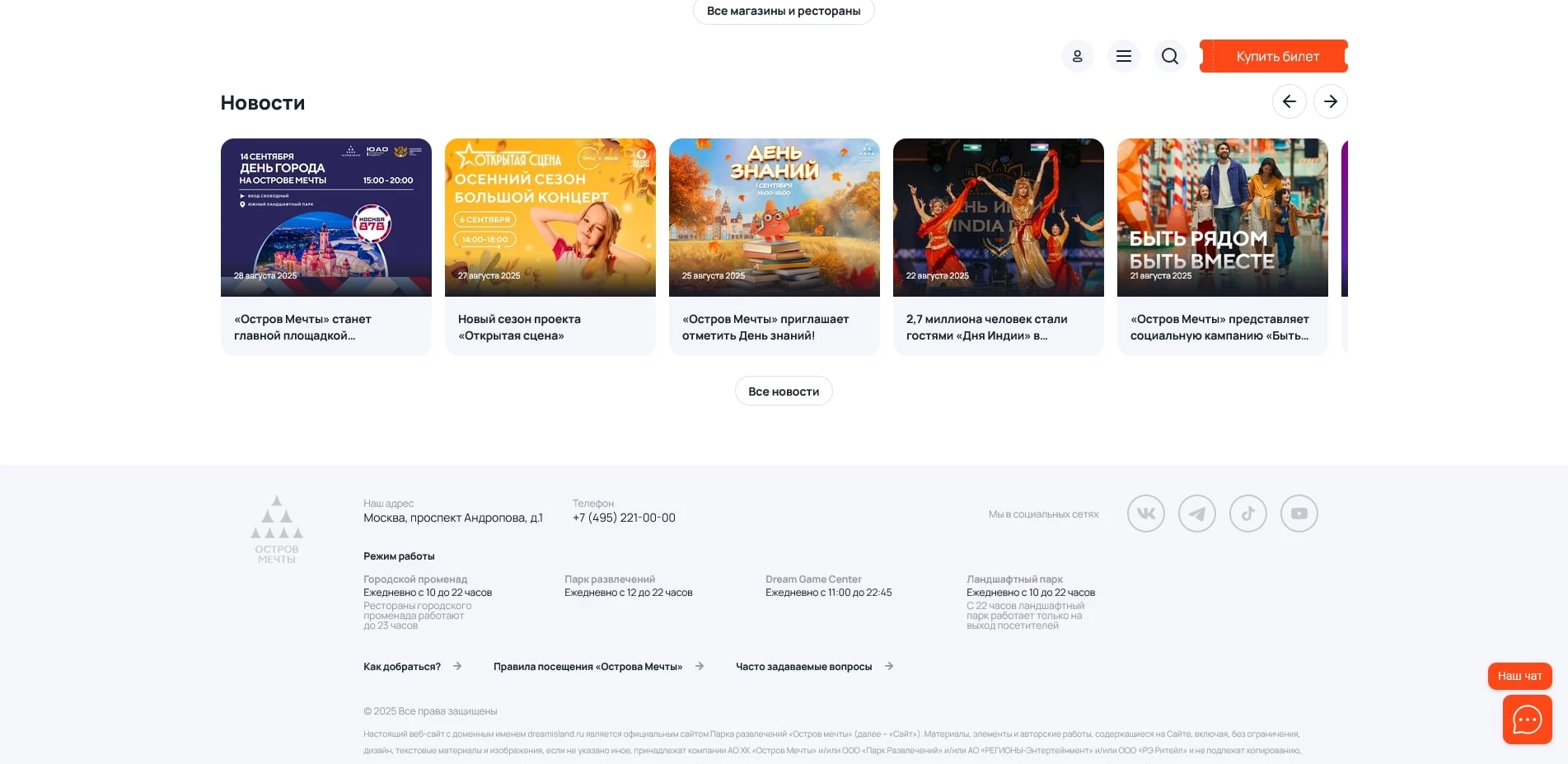The height and width of the screenshot is (764, 1568).
Task: Click the Все новости link
Action: point(783,391)
